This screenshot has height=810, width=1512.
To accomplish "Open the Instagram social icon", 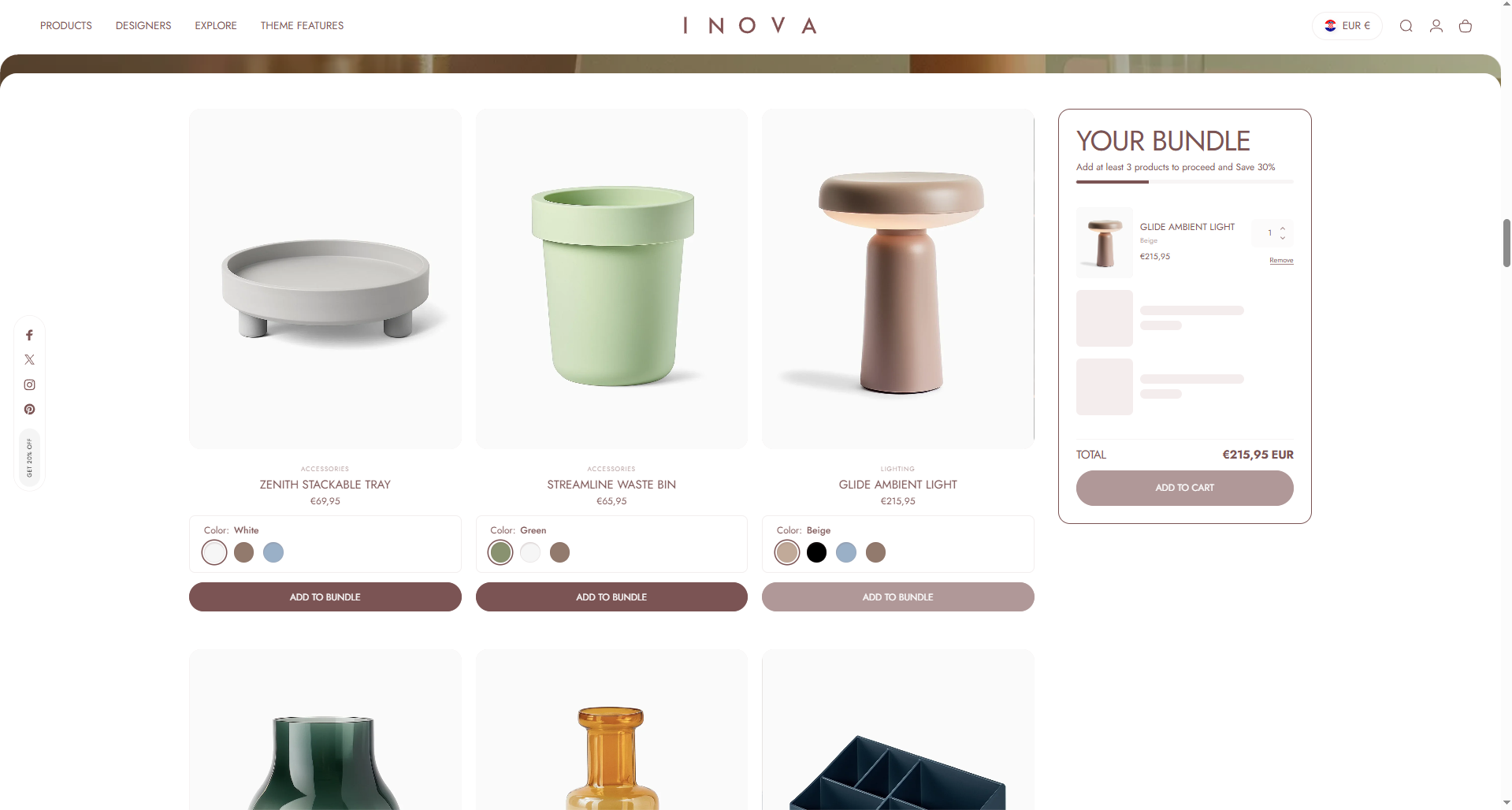I will (29, 385).
